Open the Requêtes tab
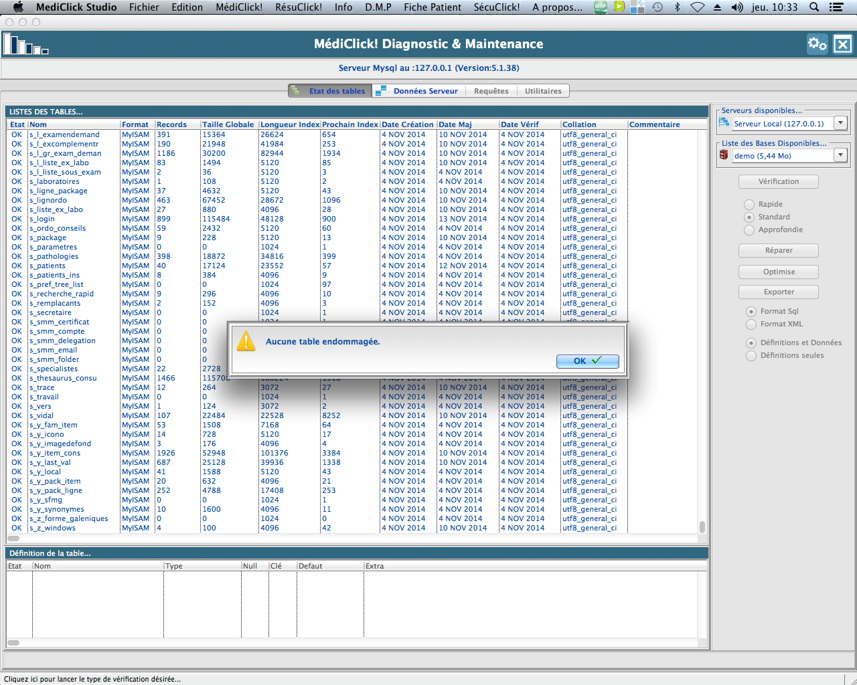This screenshot has width=857, height=685. click(491, 91)
